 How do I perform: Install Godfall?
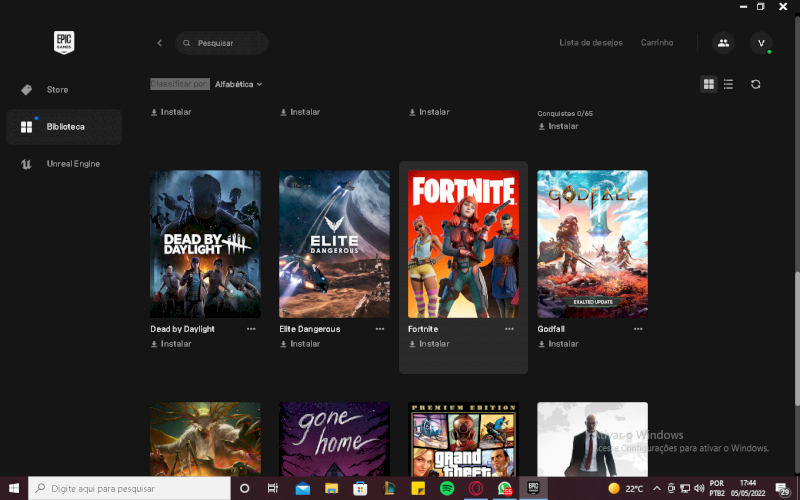pyautogui.click(x=559, y=344)
